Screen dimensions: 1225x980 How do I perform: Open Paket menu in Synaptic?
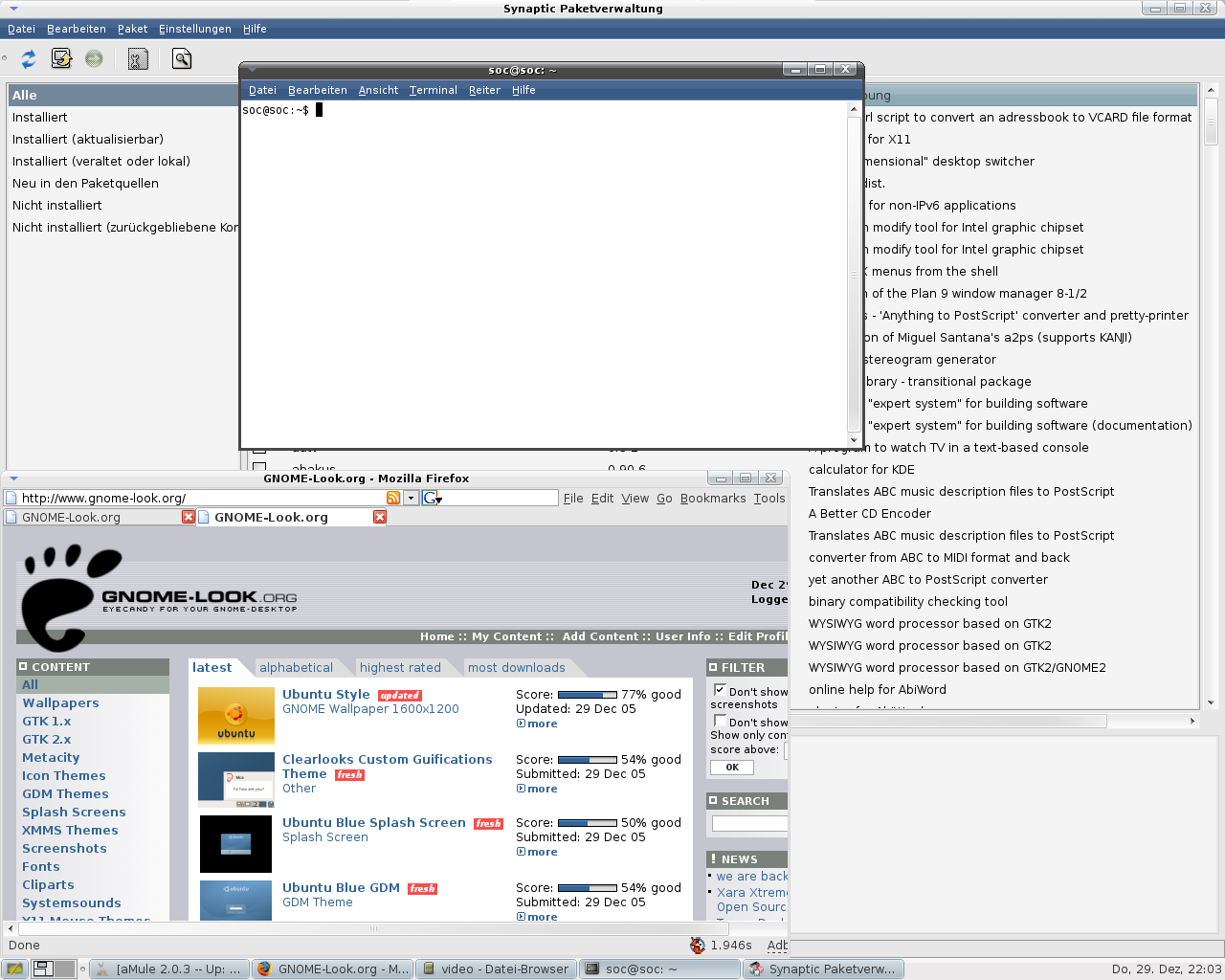132,29
